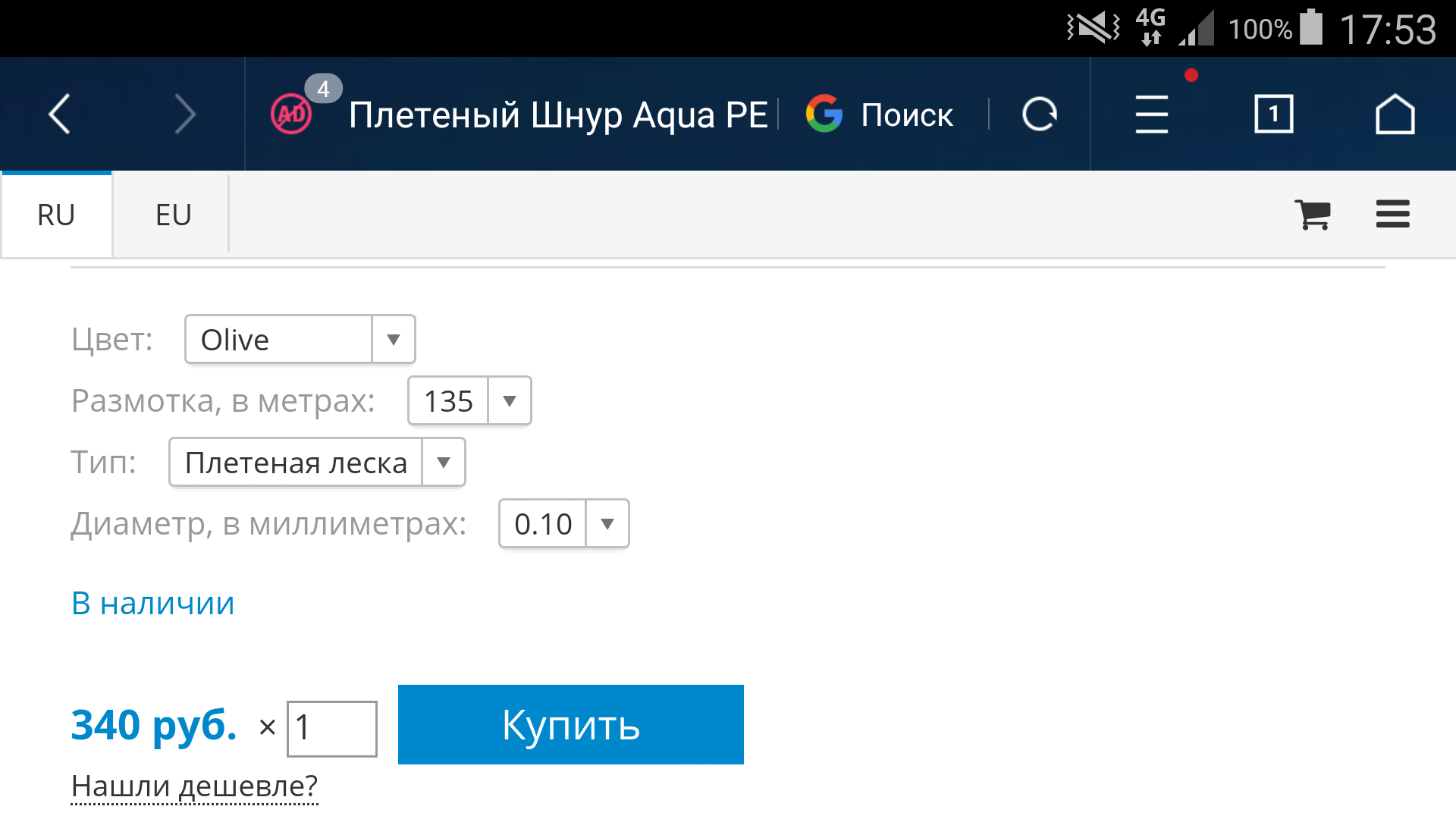1456x819 pixels.
Task: Focus the quantity input field
Action: [331, 729]
